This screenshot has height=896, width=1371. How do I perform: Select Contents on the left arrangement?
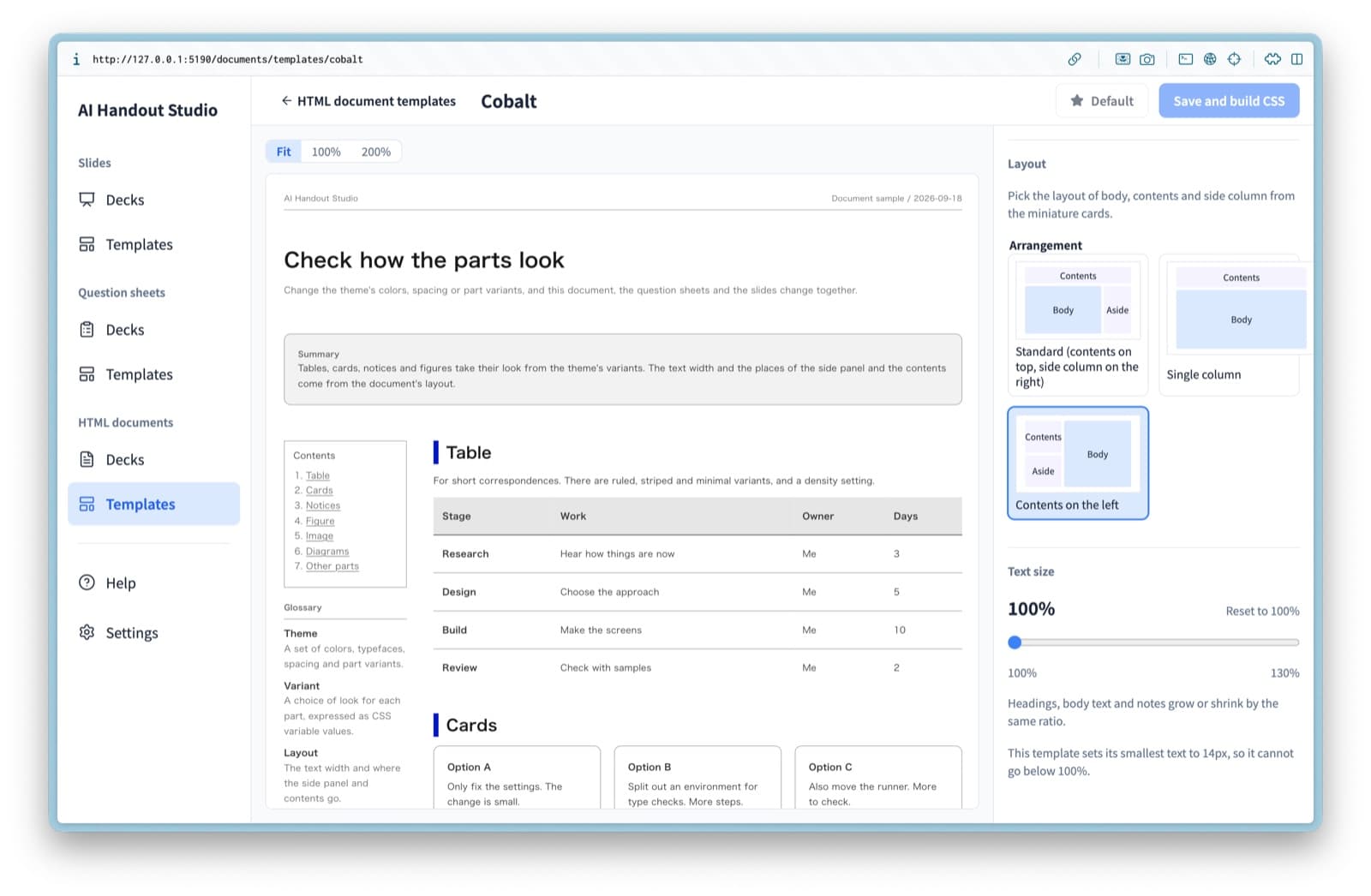pos(1078,463)
